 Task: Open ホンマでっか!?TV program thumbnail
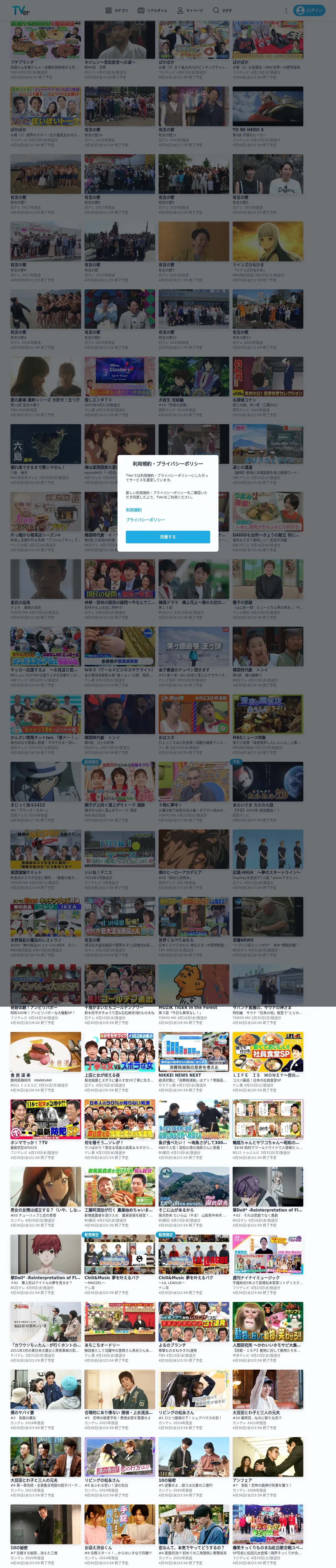tap(46, 1119)
